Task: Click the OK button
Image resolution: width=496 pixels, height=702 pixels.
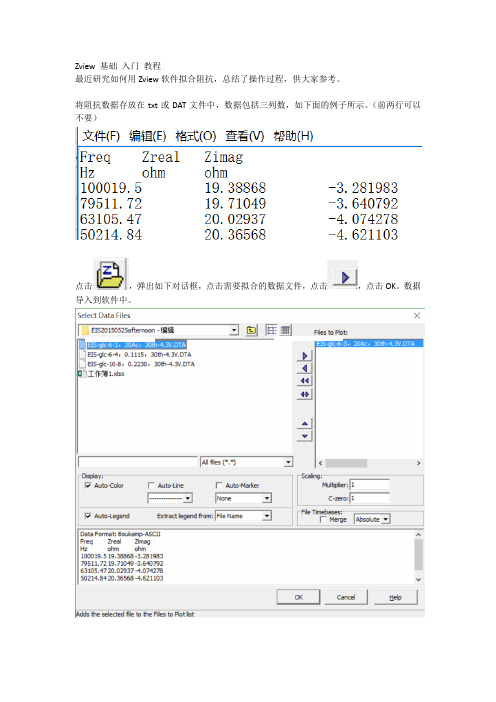Action: (299, 597)
